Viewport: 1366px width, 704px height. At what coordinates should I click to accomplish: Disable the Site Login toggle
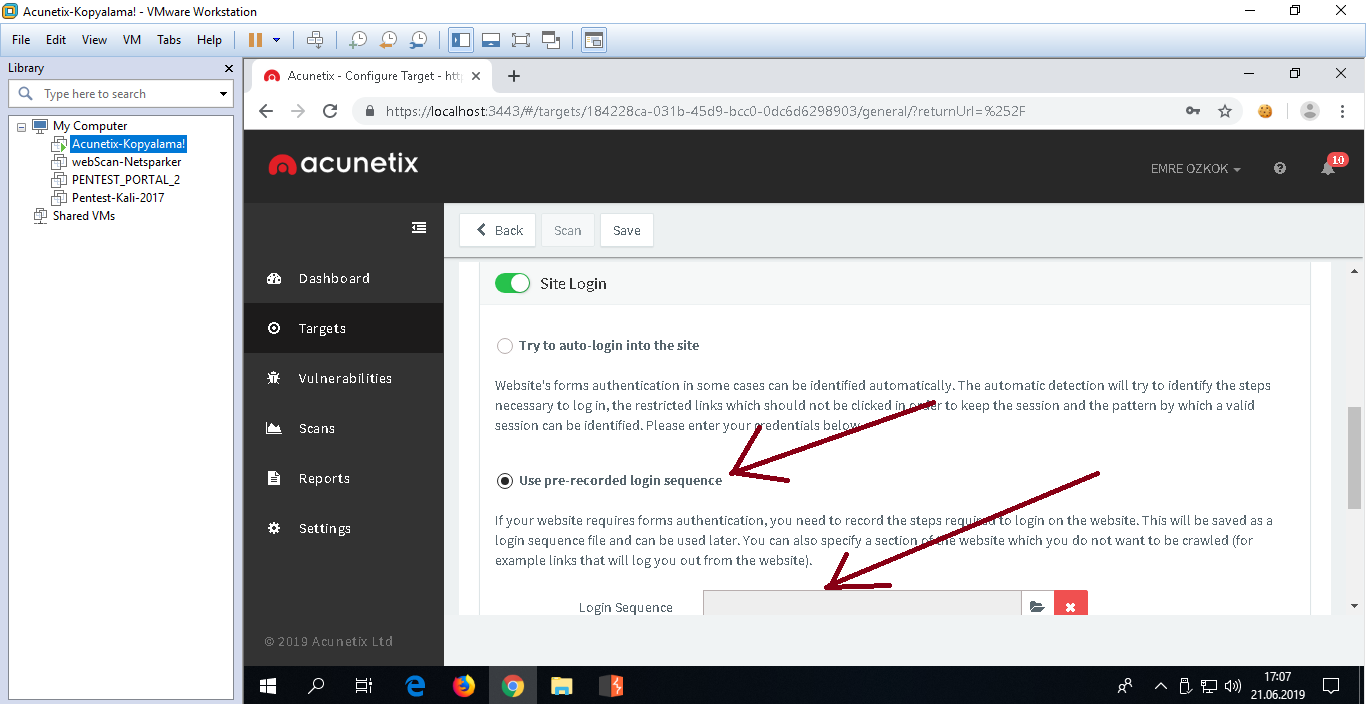(x=513, y=284)
